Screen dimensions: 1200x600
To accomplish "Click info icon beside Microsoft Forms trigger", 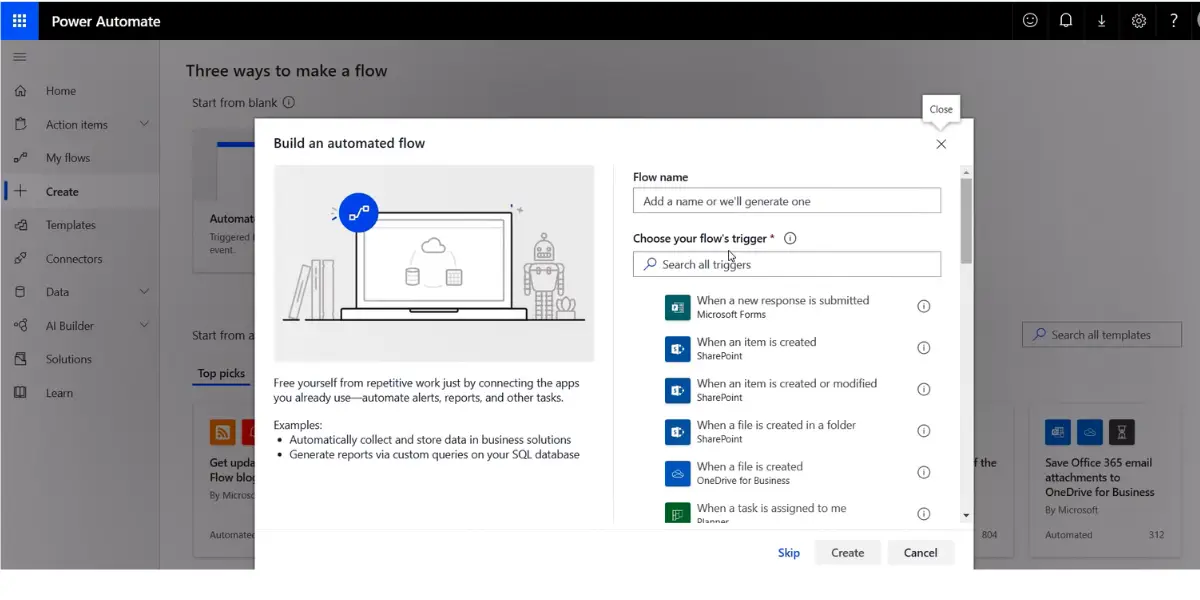I will (923, 307).
